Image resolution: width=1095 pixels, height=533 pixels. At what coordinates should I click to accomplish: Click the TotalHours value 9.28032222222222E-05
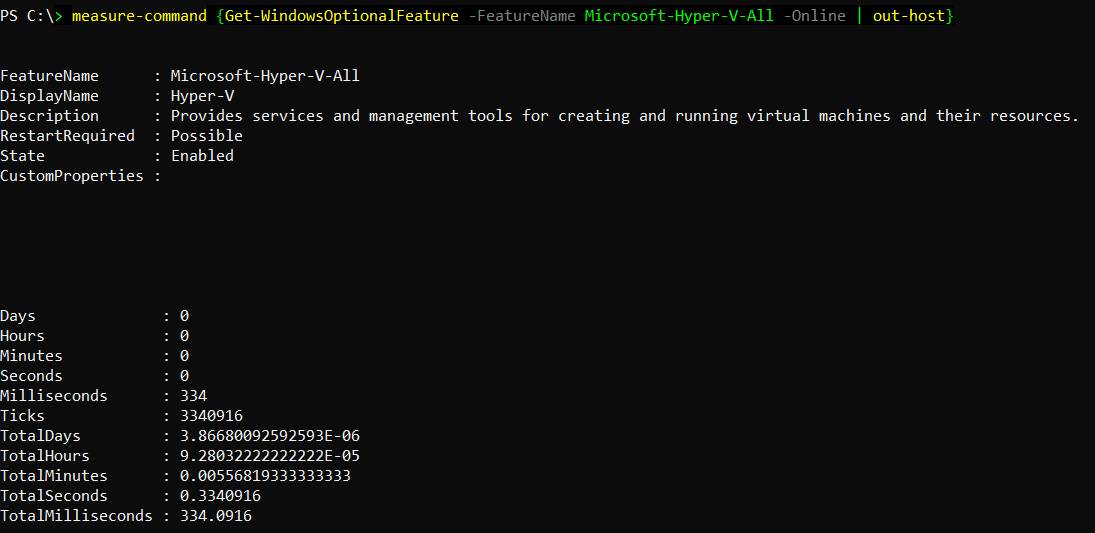pos(270,456)
